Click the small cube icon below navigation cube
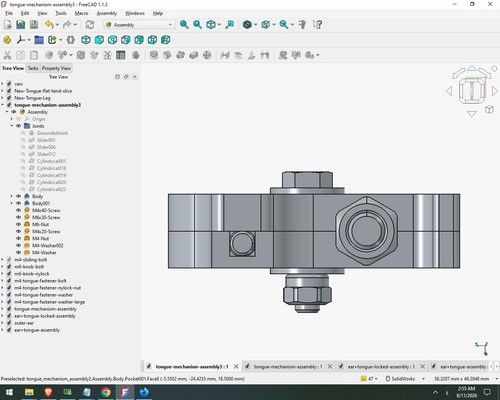The width and height of the screenshot is (500, 400). point(489,109)
